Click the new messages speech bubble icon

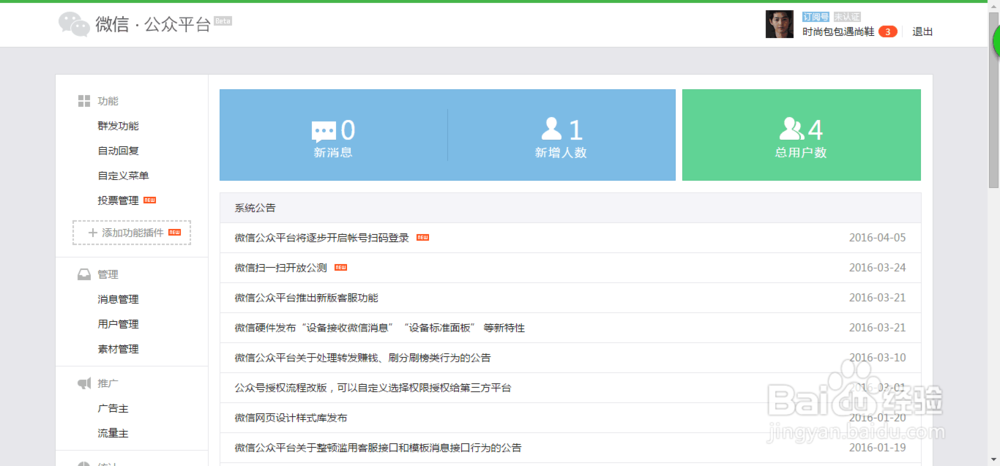click(x=323, y=131)
